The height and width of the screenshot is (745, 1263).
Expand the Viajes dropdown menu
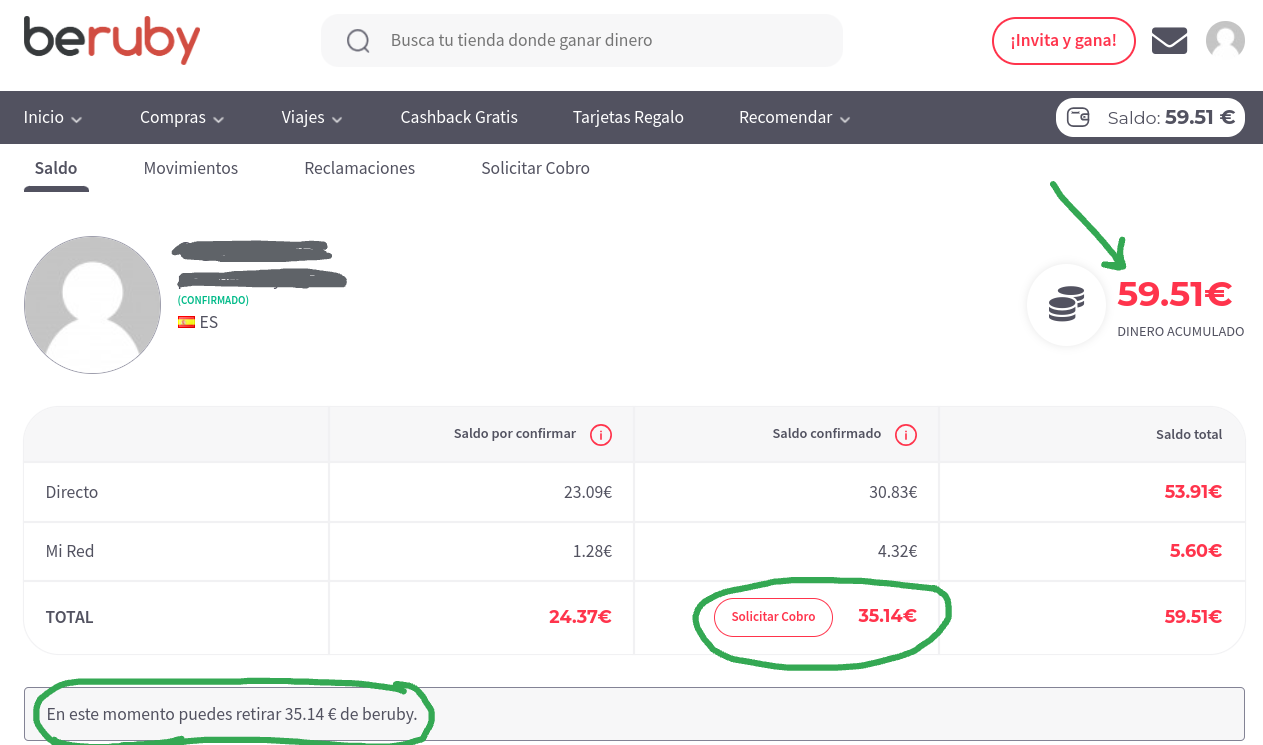tap(312, 118)
